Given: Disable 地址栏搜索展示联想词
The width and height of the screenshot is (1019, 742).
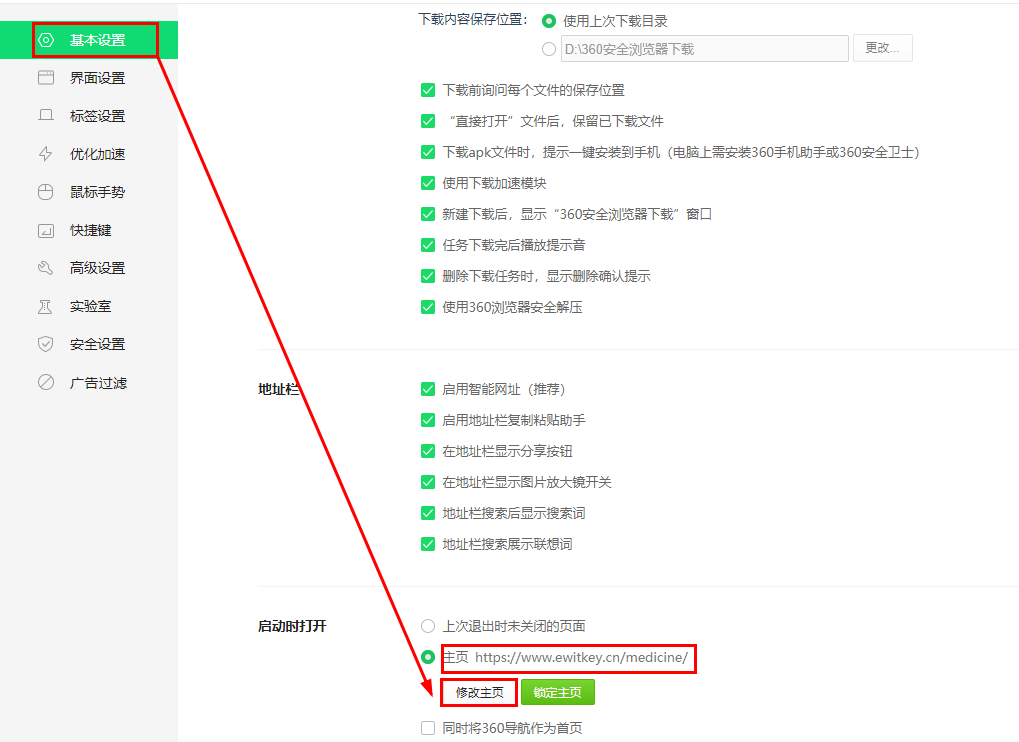Looking at the screenshot, I should pos(428,544).
